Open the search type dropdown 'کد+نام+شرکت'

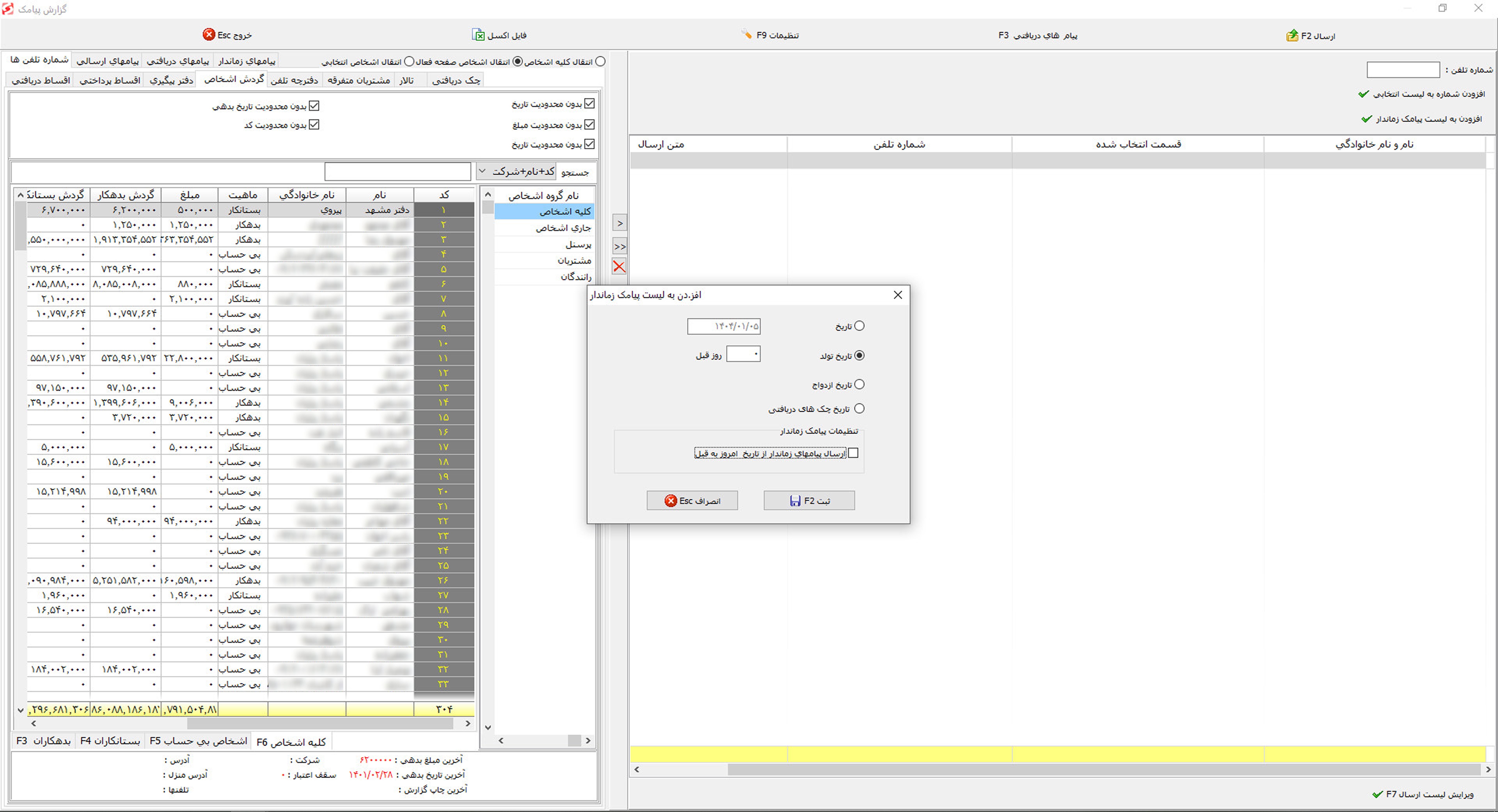(516, 171)
